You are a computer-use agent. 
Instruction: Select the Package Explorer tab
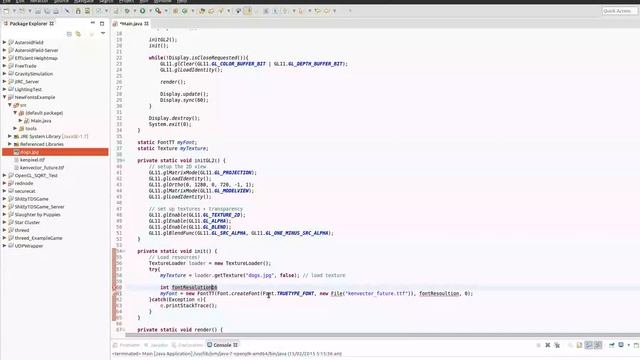click(28, 24)
